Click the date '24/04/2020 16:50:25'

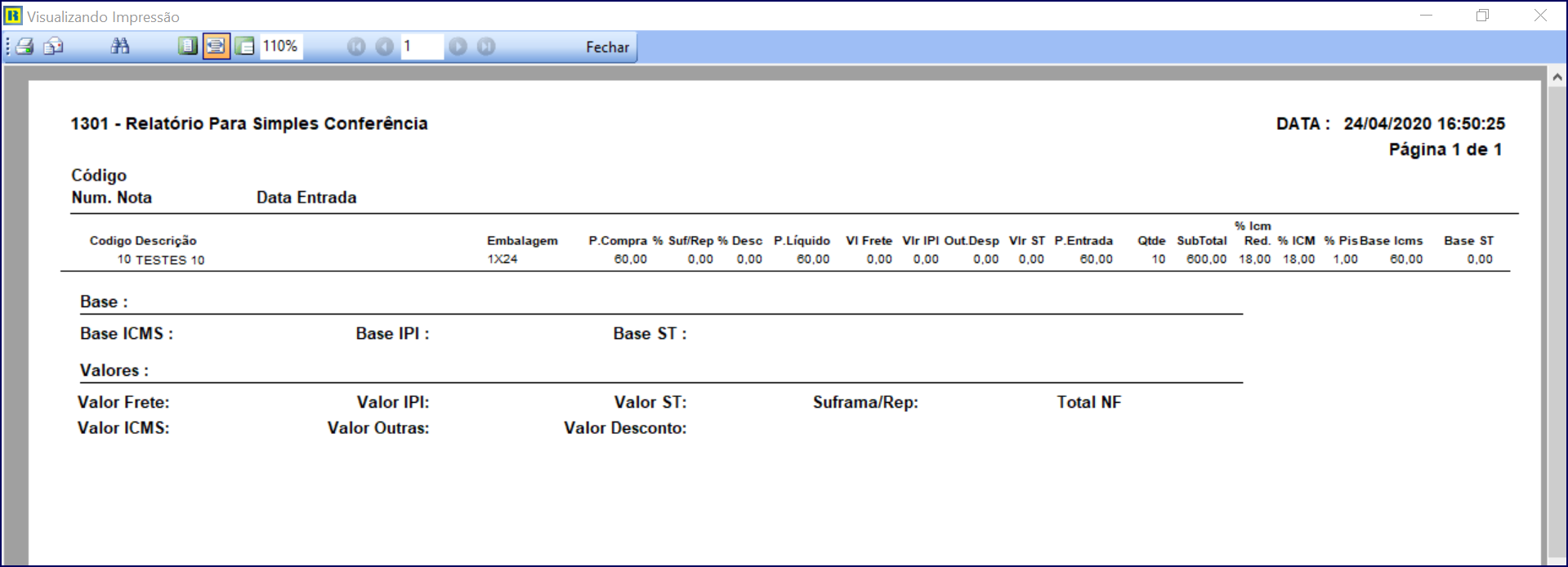[x=1424, y=123]
